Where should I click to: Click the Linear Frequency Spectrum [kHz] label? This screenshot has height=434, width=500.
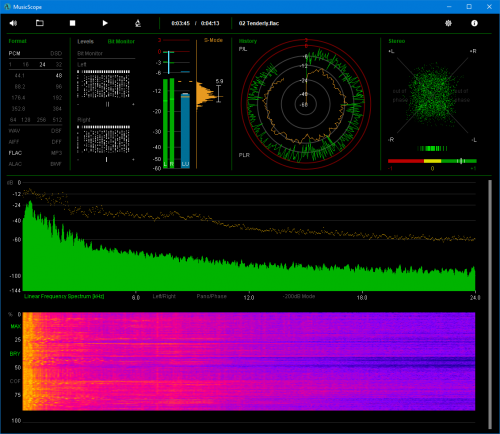tap(64, 296)
